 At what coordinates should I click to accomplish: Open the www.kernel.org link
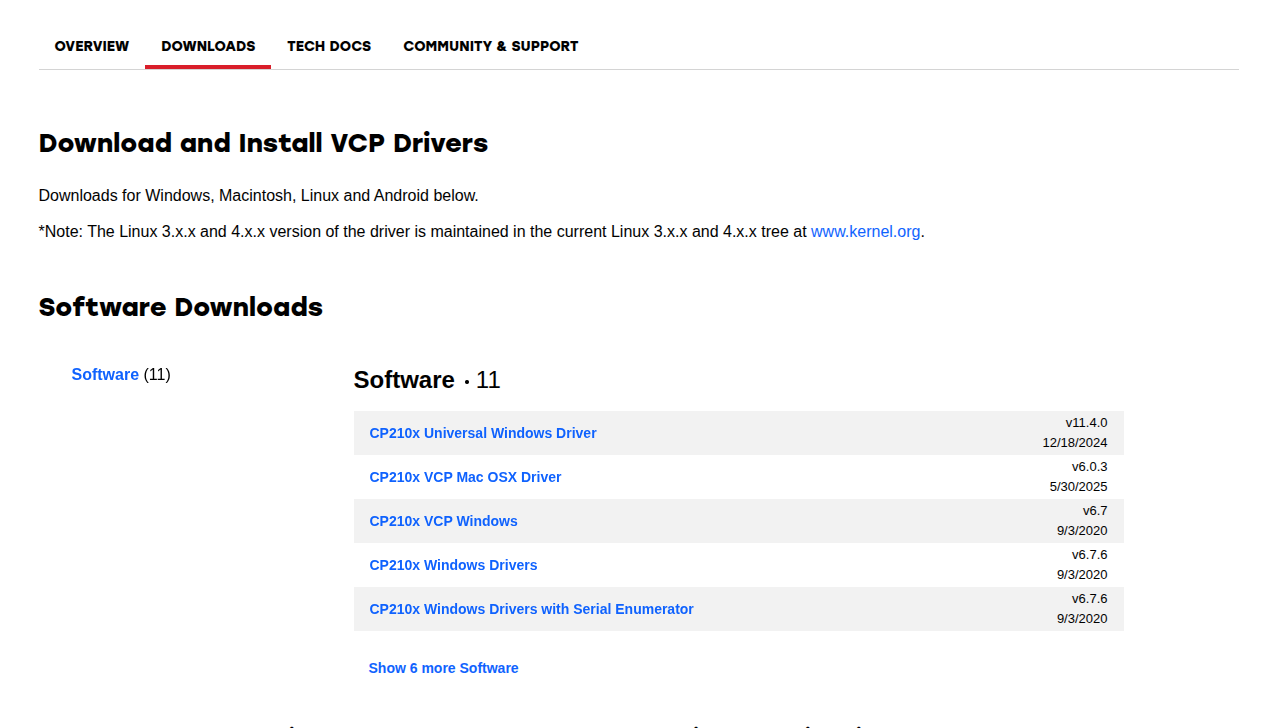865,231
